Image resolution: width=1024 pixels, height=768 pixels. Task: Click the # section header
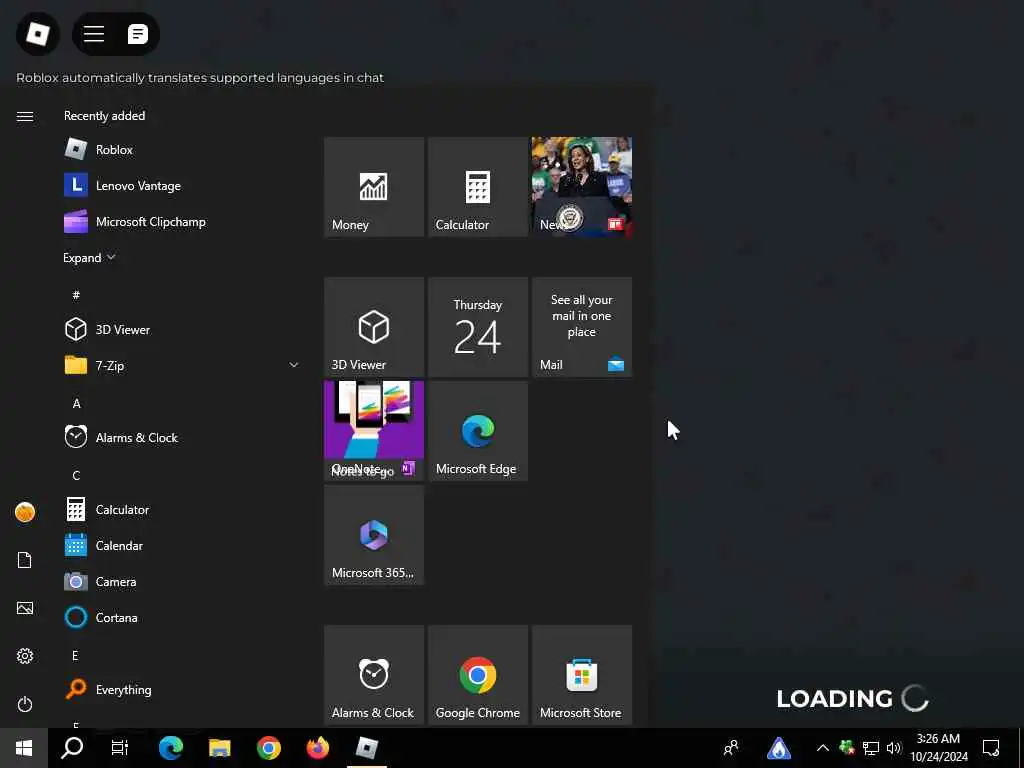(76, 295)
